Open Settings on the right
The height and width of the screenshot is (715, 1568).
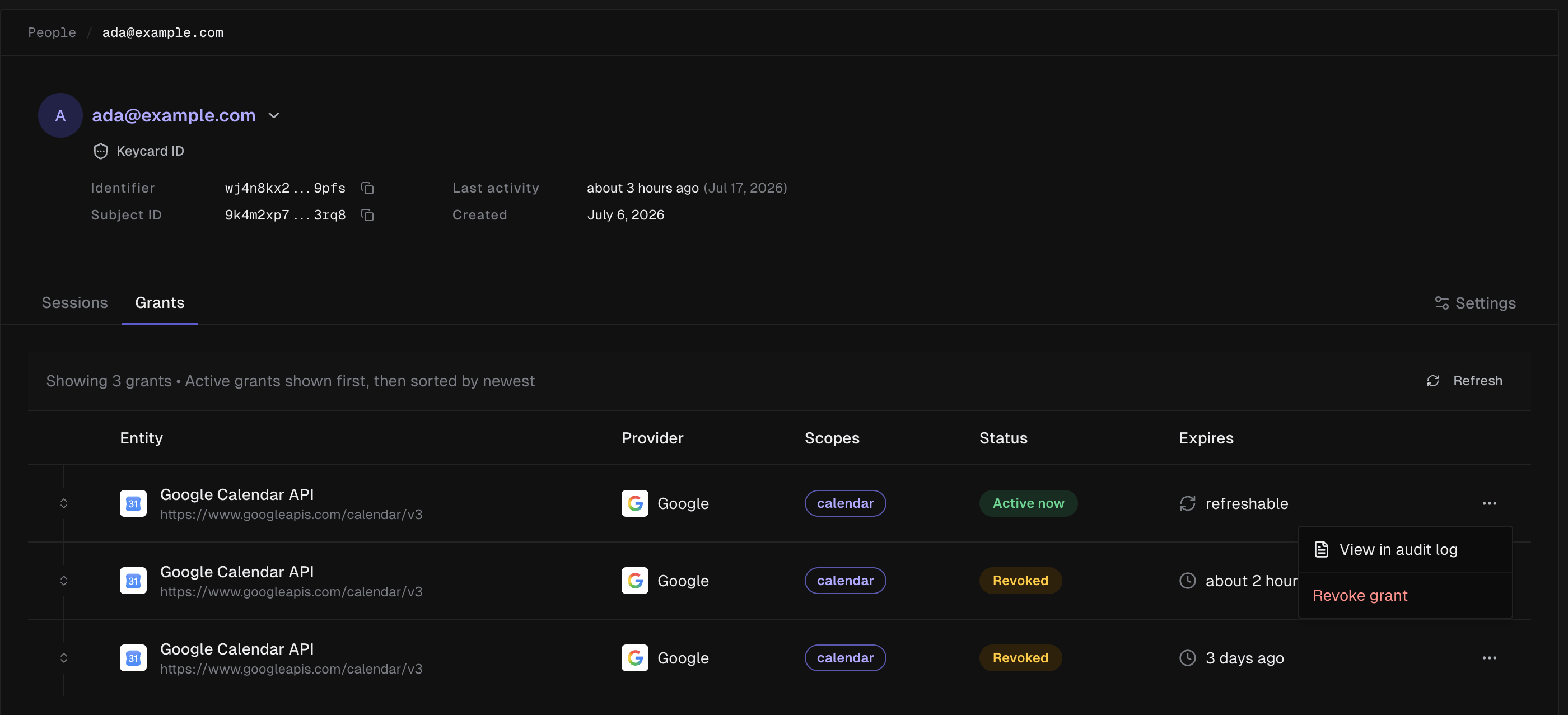coord(1475,303)
